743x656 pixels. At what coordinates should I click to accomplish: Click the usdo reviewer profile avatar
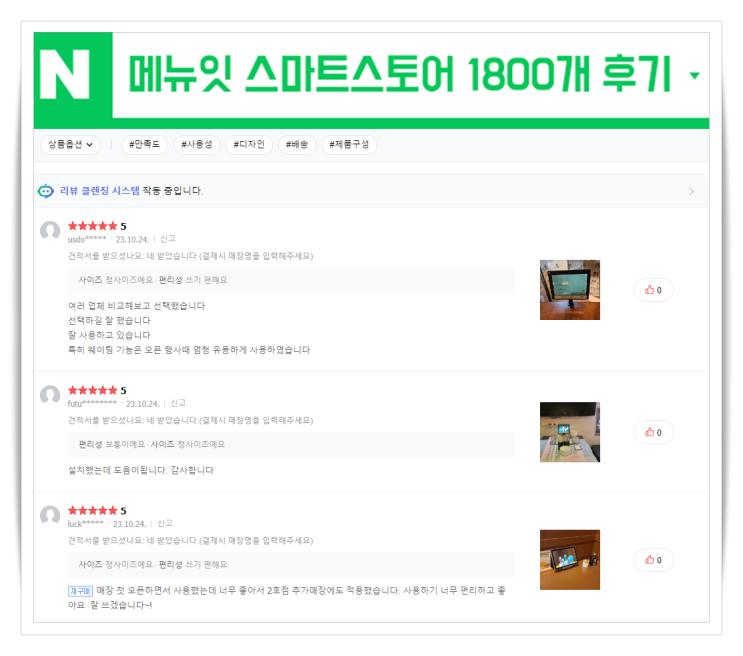tap(50, 231)
